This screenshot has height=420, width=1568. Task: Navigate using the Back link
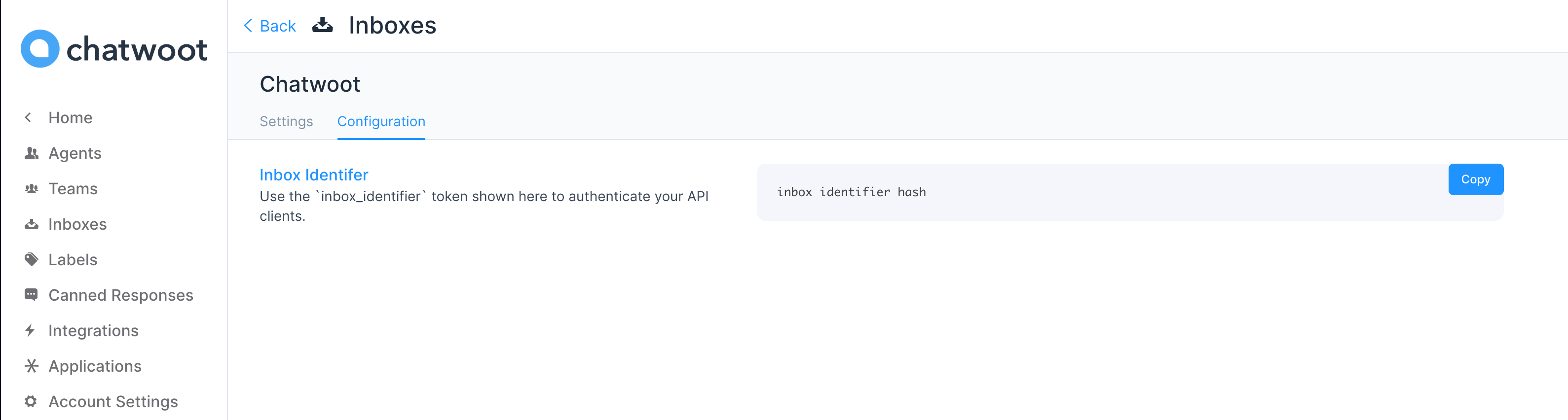coord(278,26)
